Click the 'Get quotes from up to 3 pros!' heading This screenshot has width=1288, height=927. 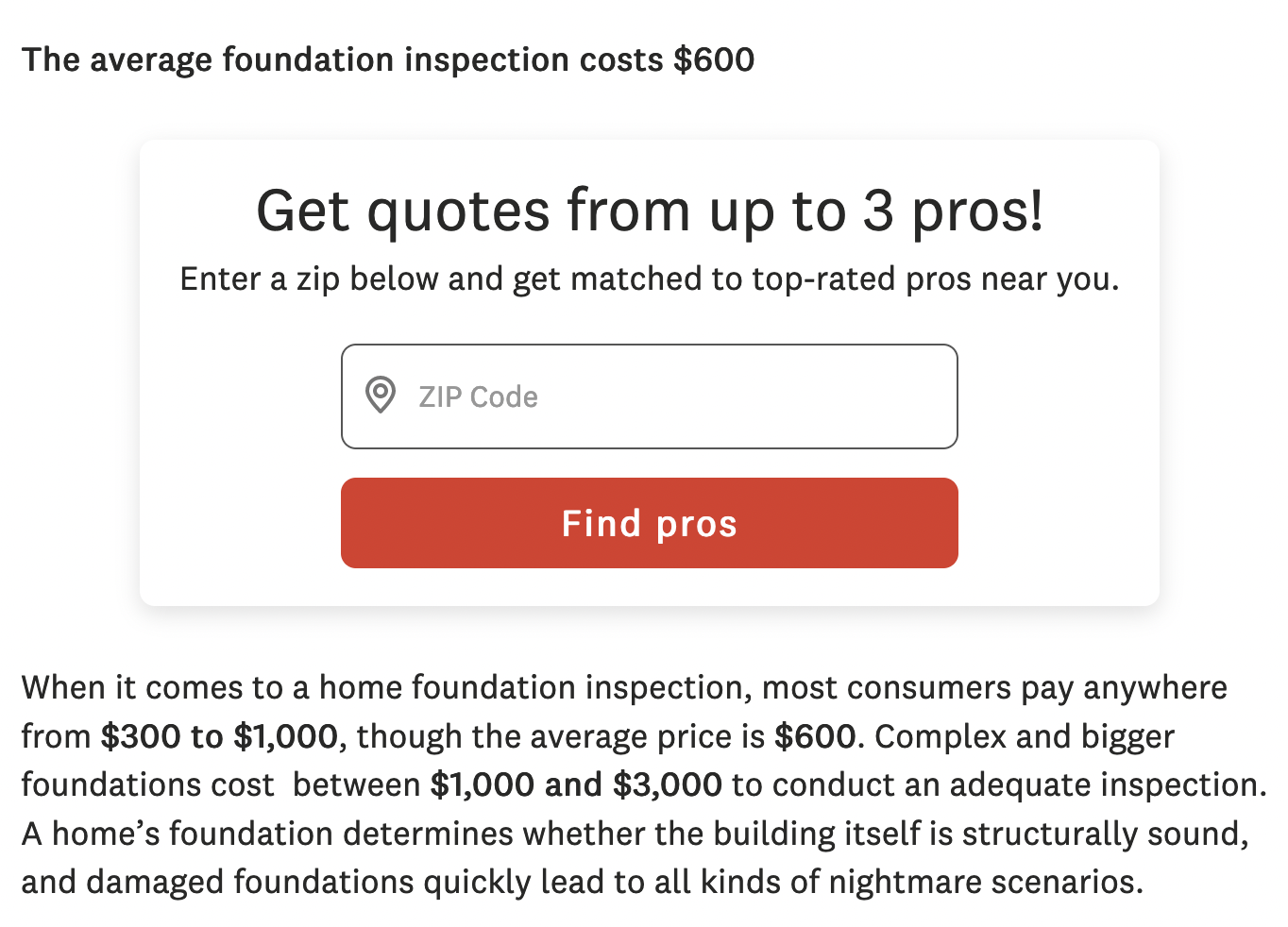tap(650, 211)
